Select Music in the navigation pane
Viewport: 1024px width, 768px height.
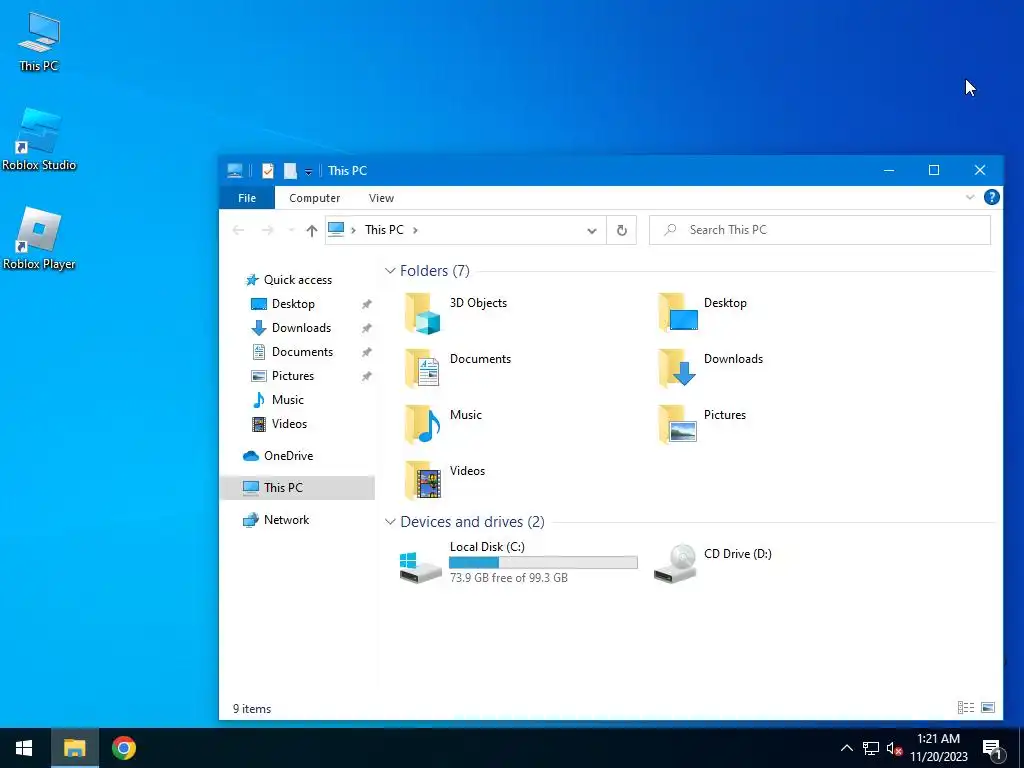(287, 400)
